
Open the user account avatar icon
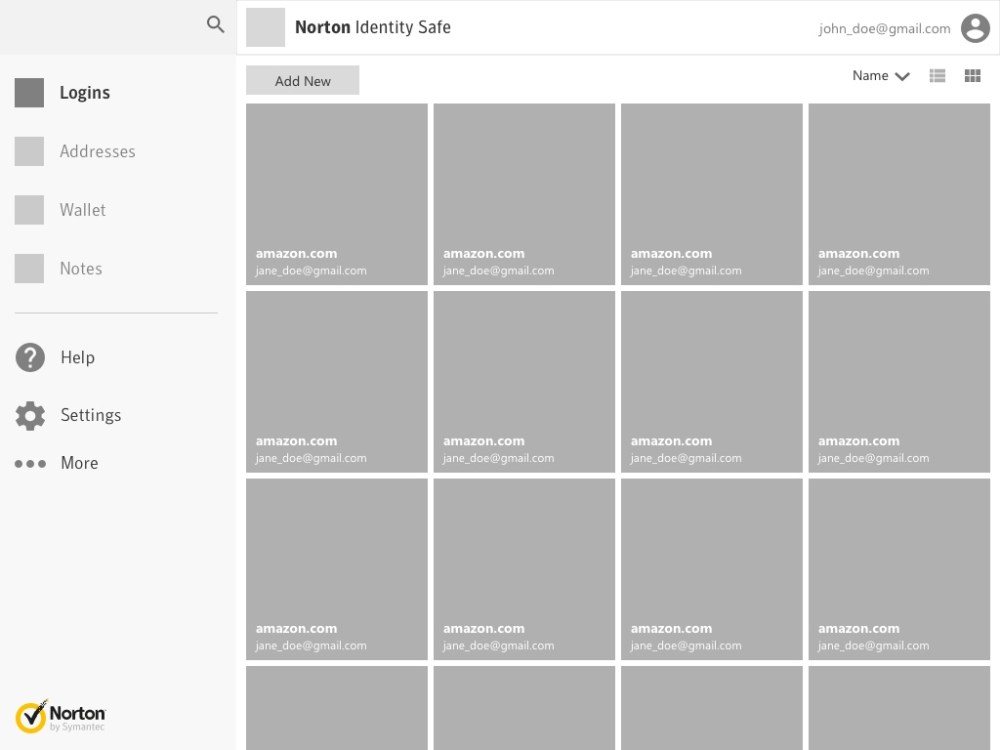pos(975,28)
